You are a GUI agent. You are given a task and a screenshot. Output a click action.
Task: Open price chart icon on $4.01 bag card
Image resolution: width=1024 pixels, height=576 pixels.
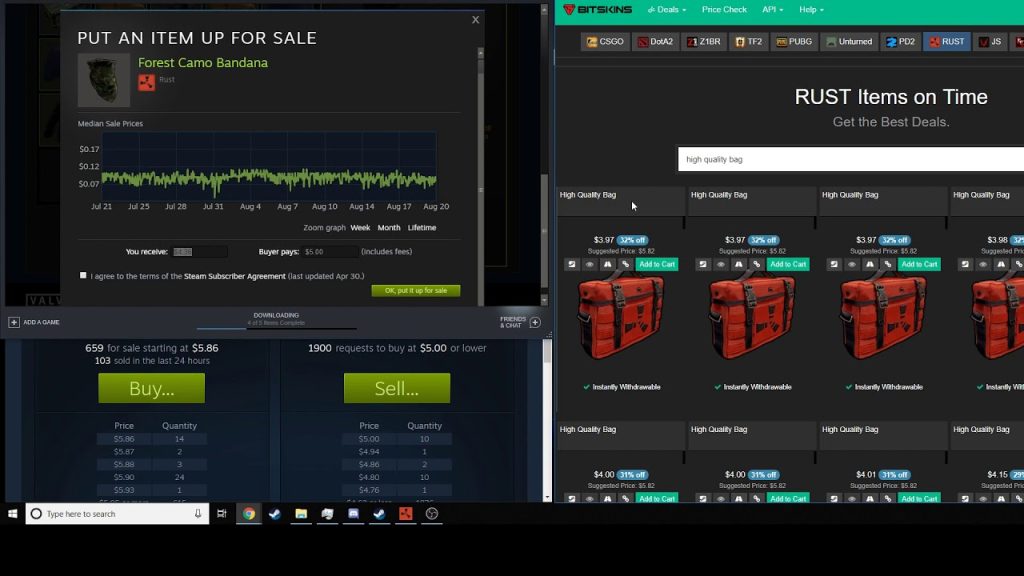[x=834, y=499]
